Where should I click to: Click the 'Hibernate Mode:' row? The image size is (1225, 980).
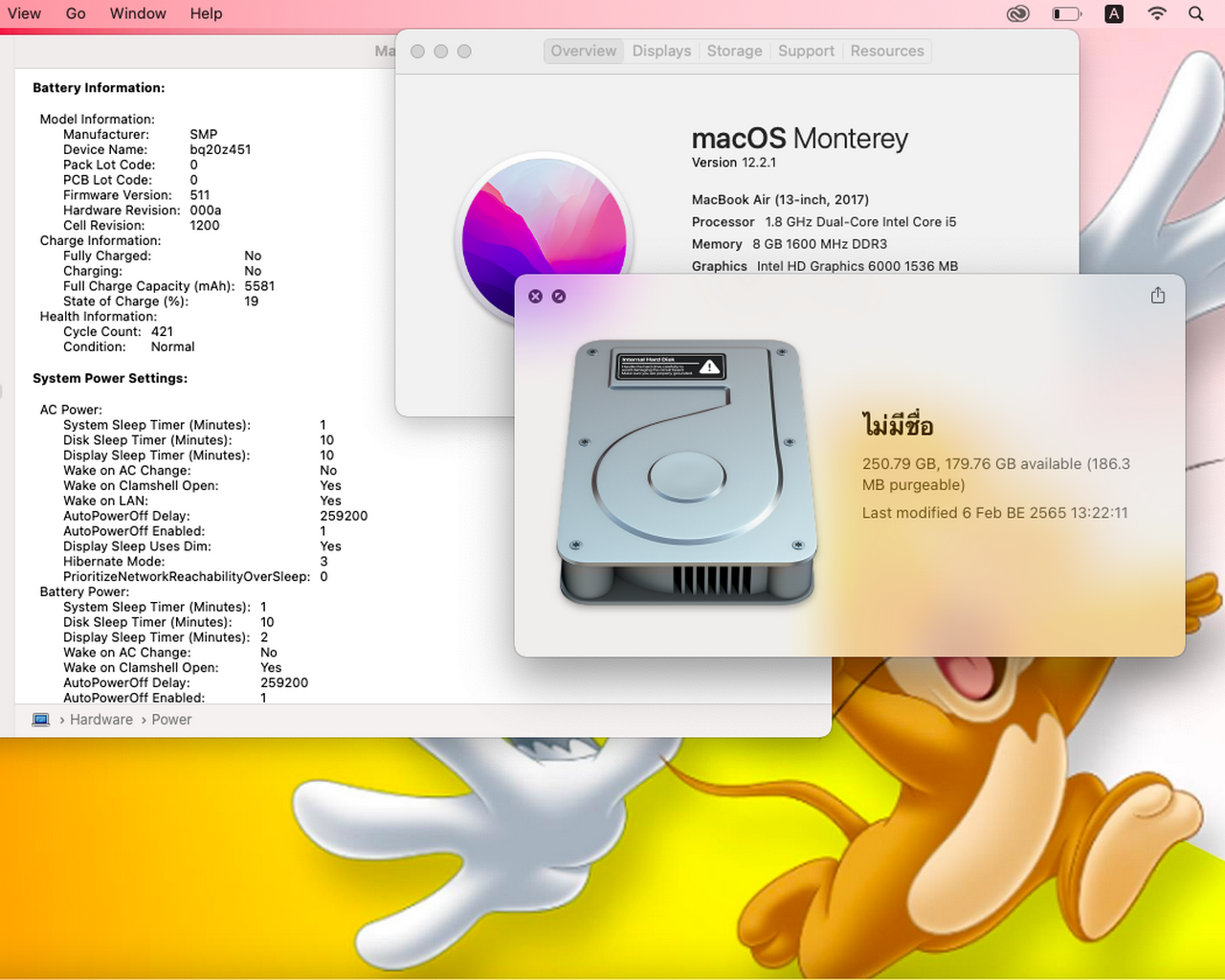(195, 562)
